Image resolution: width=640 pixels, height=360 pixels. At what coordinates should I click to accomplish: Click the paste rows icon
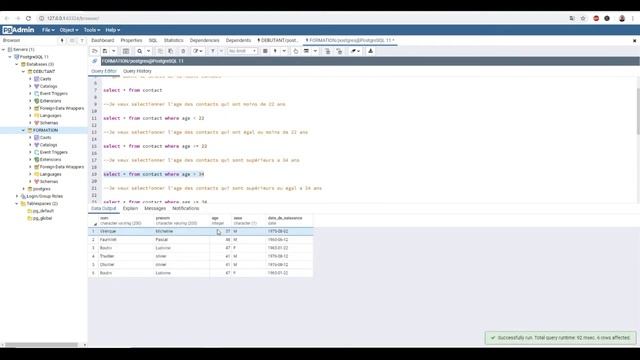[x=171, y=51]
